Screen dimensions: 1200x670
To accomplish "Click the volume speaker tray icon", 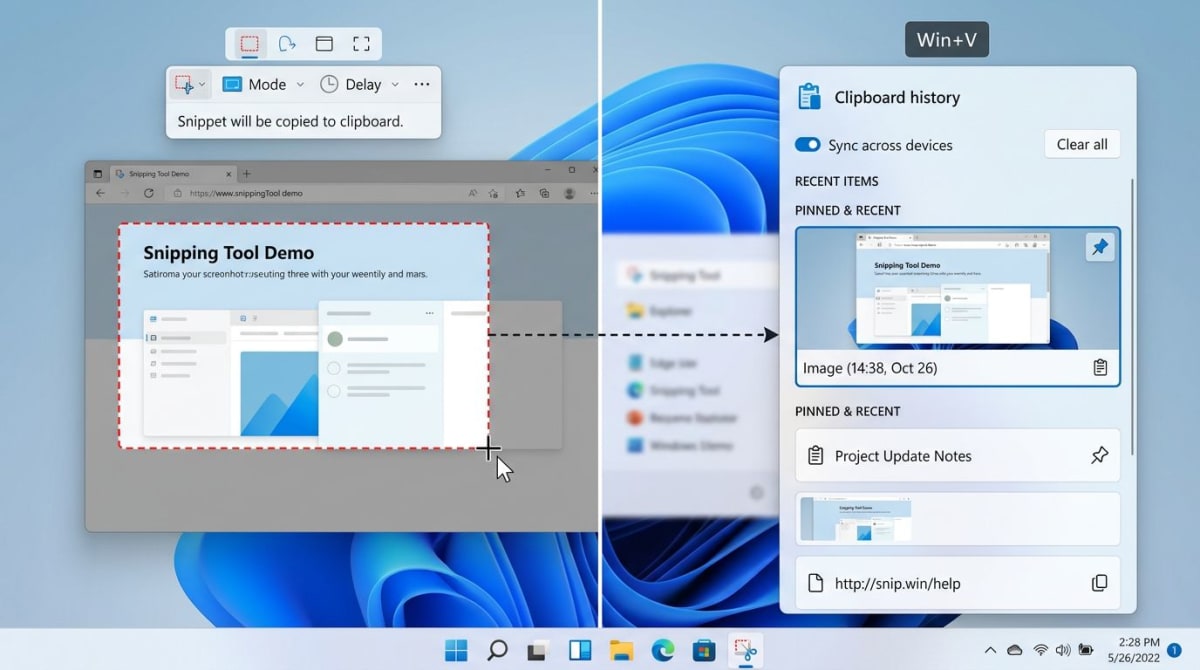I will tap(1062, 650).
